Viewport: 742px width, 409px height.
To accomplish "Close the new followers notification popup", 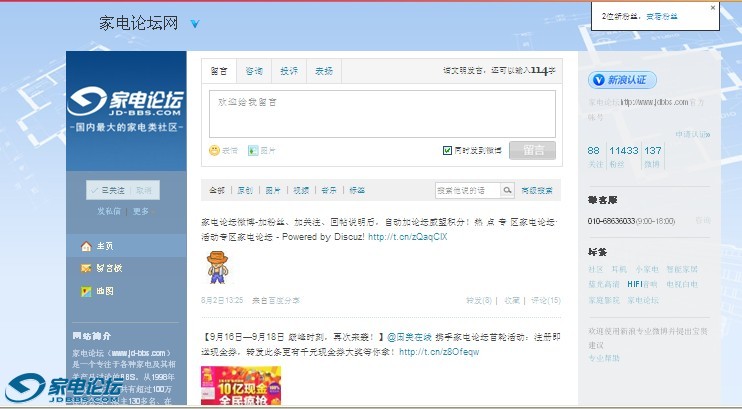I will click(x=713, y=7).
